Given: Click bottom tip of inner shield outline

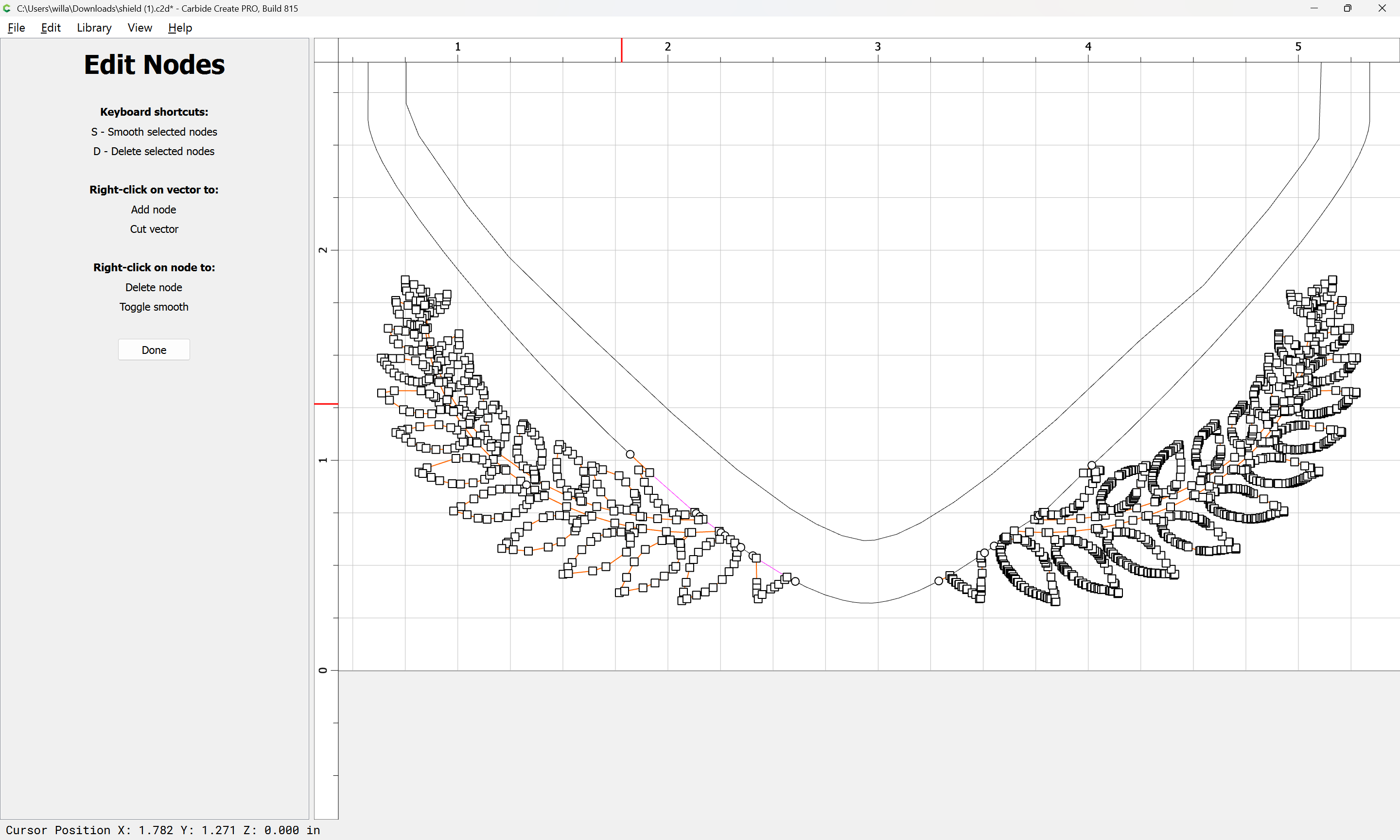Looking at the screenshot, I should [x=866, y=540].
